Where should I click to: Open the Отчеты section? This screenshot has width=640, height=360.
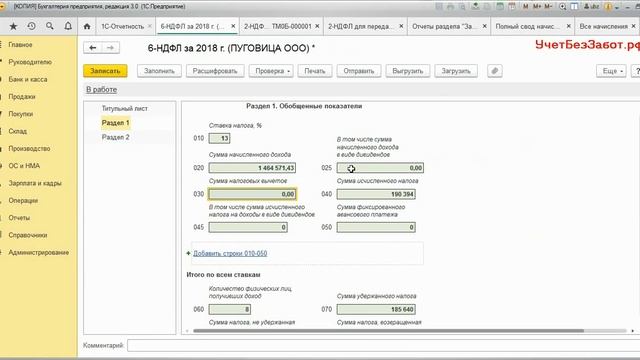[x=19, y=218]
